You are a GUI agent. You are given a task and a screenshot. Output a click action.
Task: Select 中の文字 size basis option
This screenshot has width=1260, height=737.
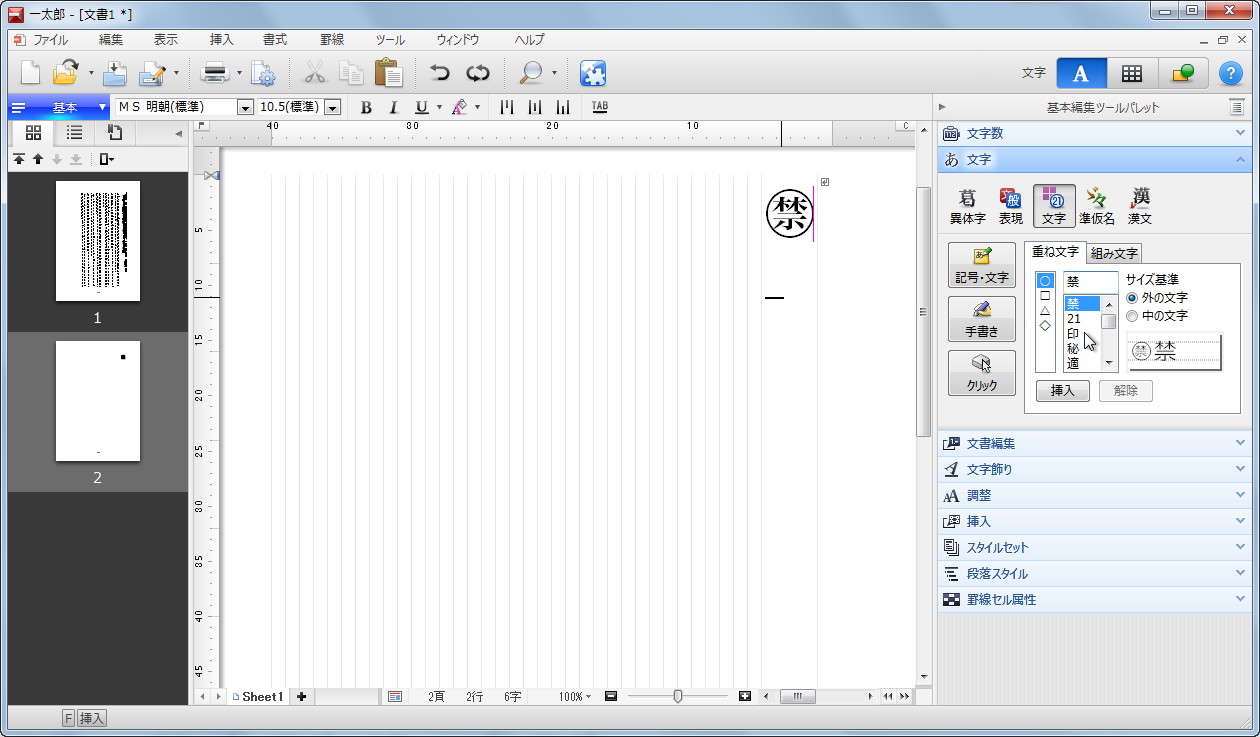coord(1157,316)
